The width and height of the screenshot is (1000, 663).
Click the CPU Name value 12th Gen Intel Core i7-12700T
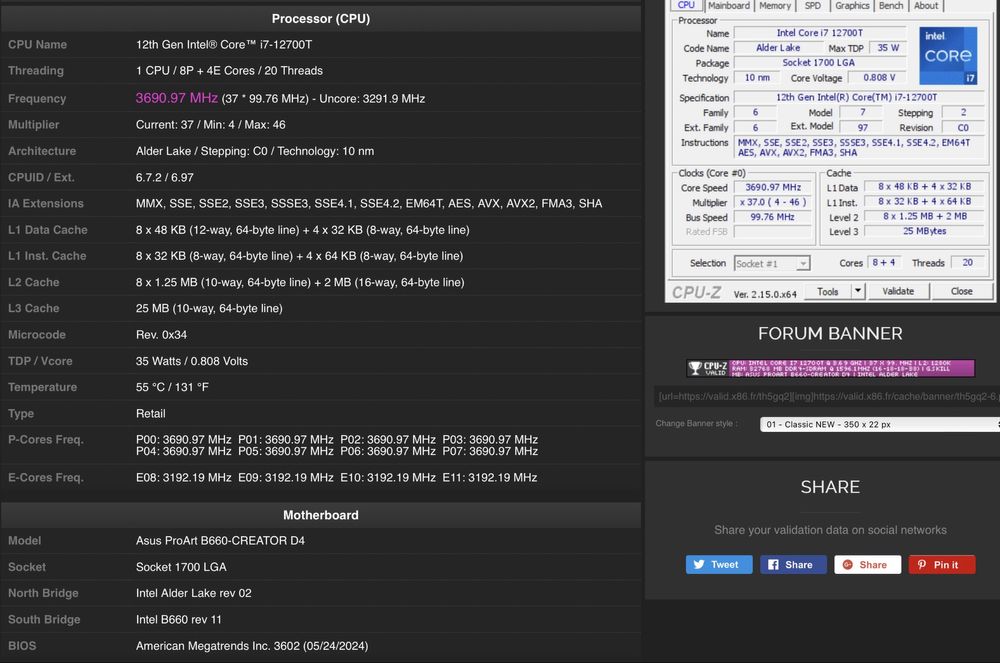point(224,45)
